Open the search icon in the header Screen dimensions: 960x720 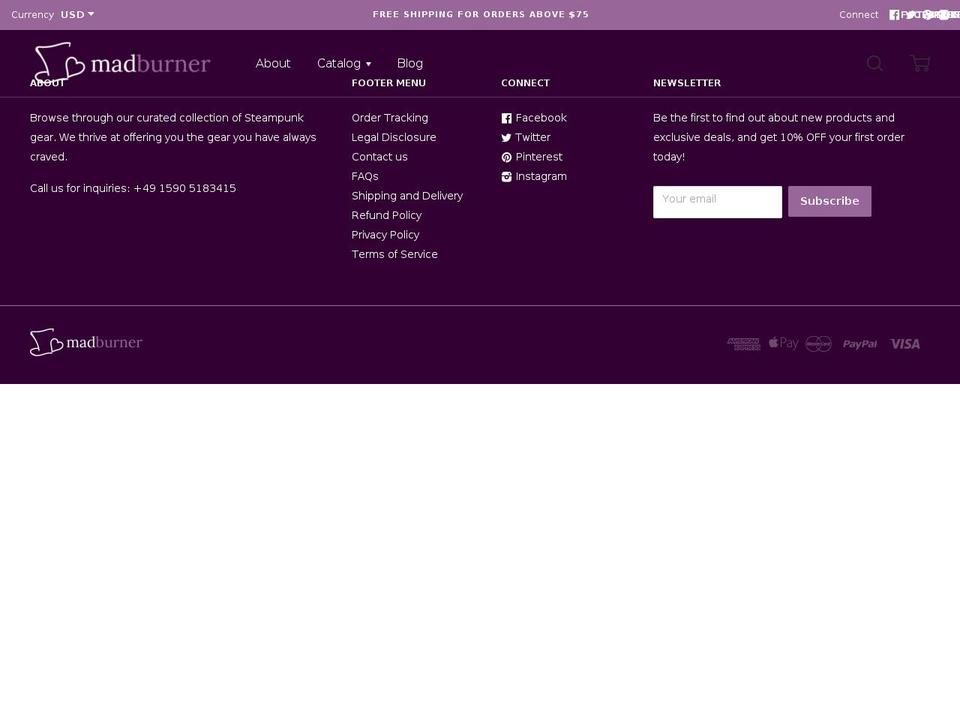(x=875, y=63)
